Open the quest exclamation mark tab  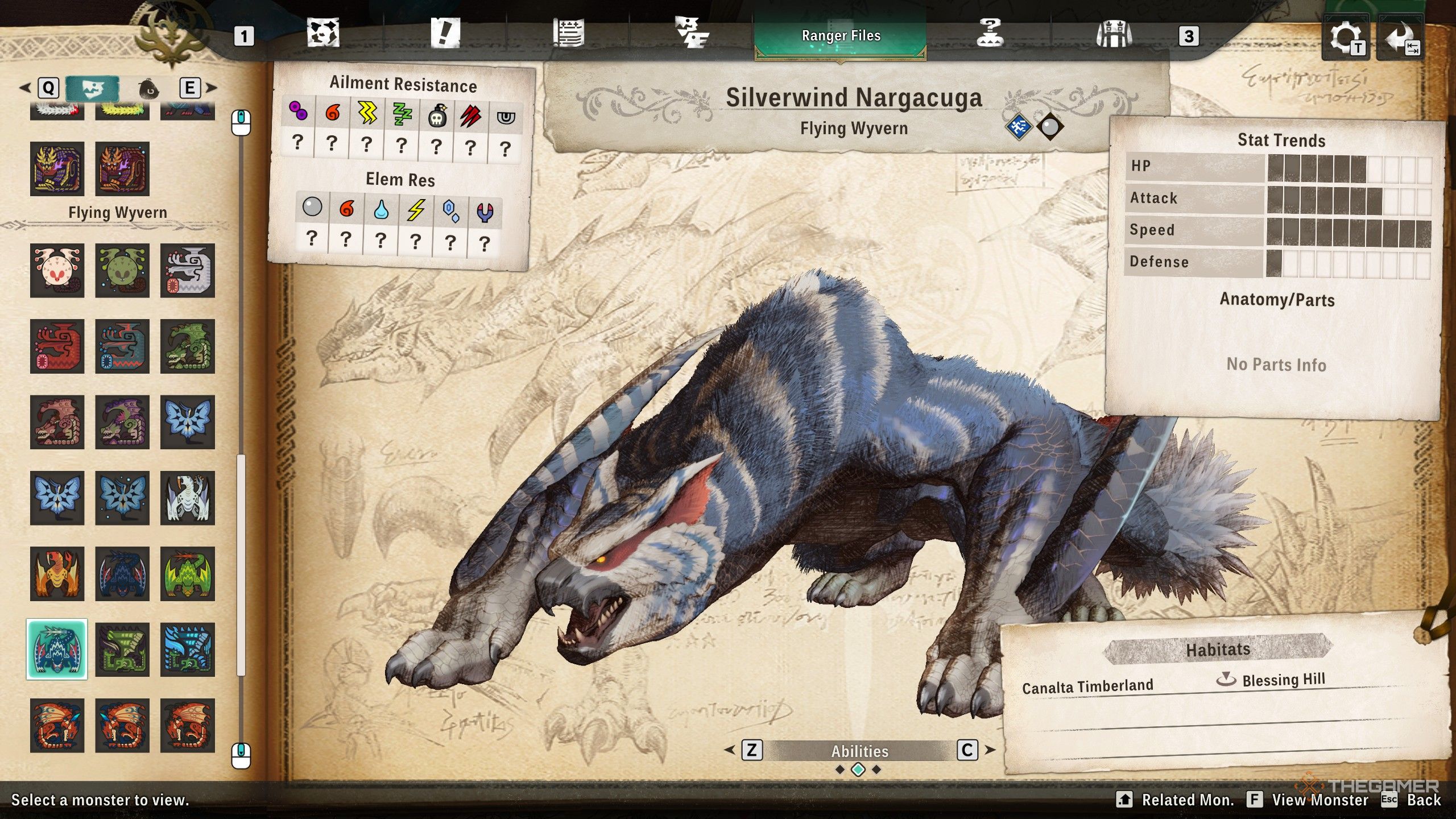445,34
